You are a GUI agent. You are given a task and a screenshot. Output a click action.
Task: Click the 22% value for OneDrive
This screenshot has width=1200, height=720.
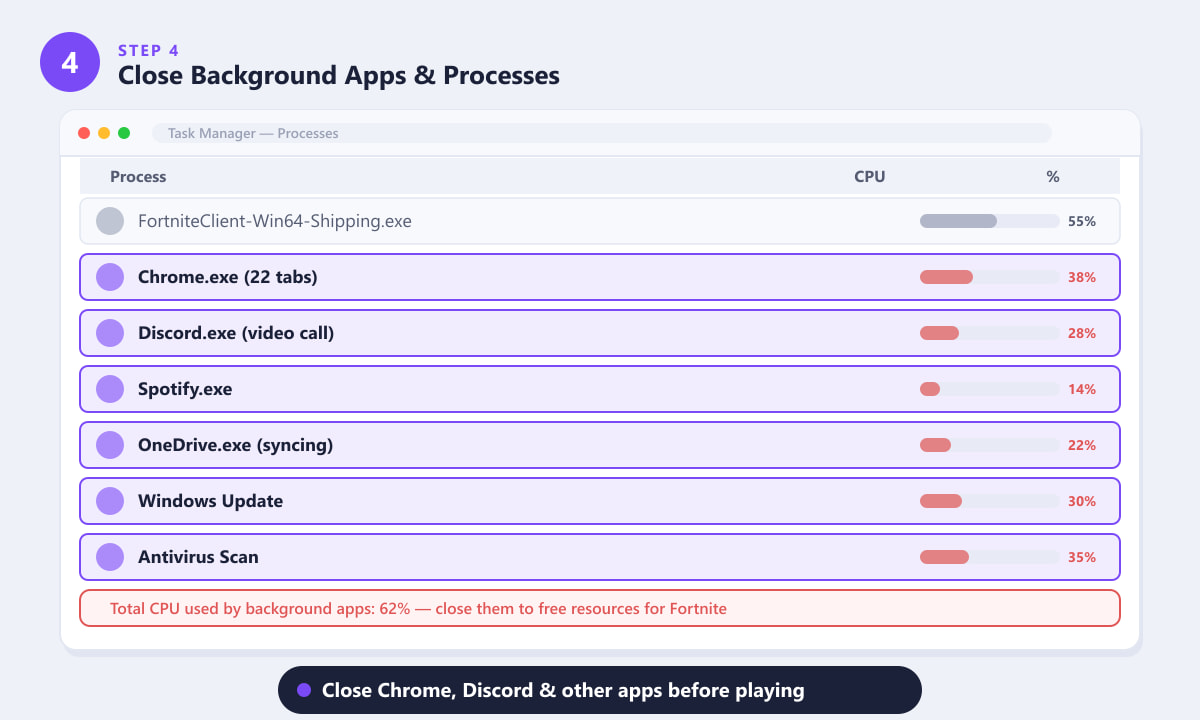tap(1082, 445)
